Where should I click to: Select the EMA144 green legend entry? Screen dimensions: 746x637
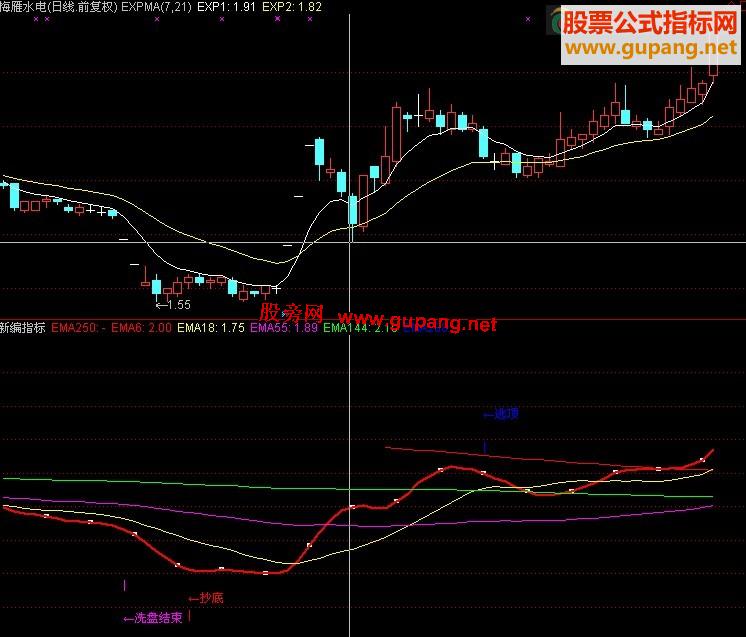click(x=360, y=327)
